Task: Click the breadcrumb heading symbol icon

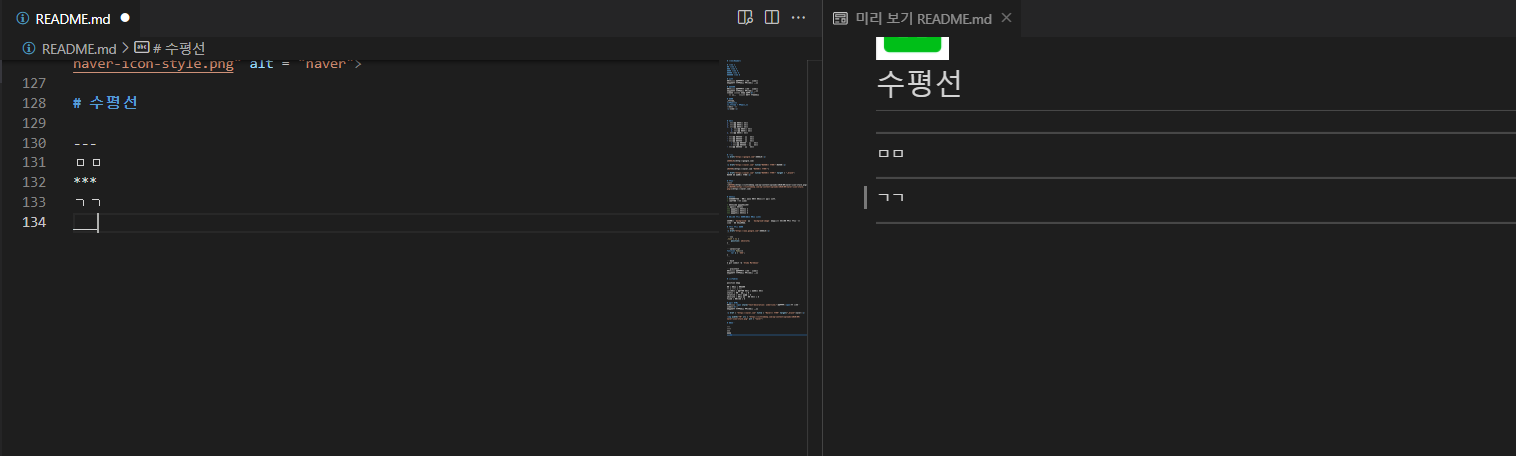Action: (x=142, y=48)
